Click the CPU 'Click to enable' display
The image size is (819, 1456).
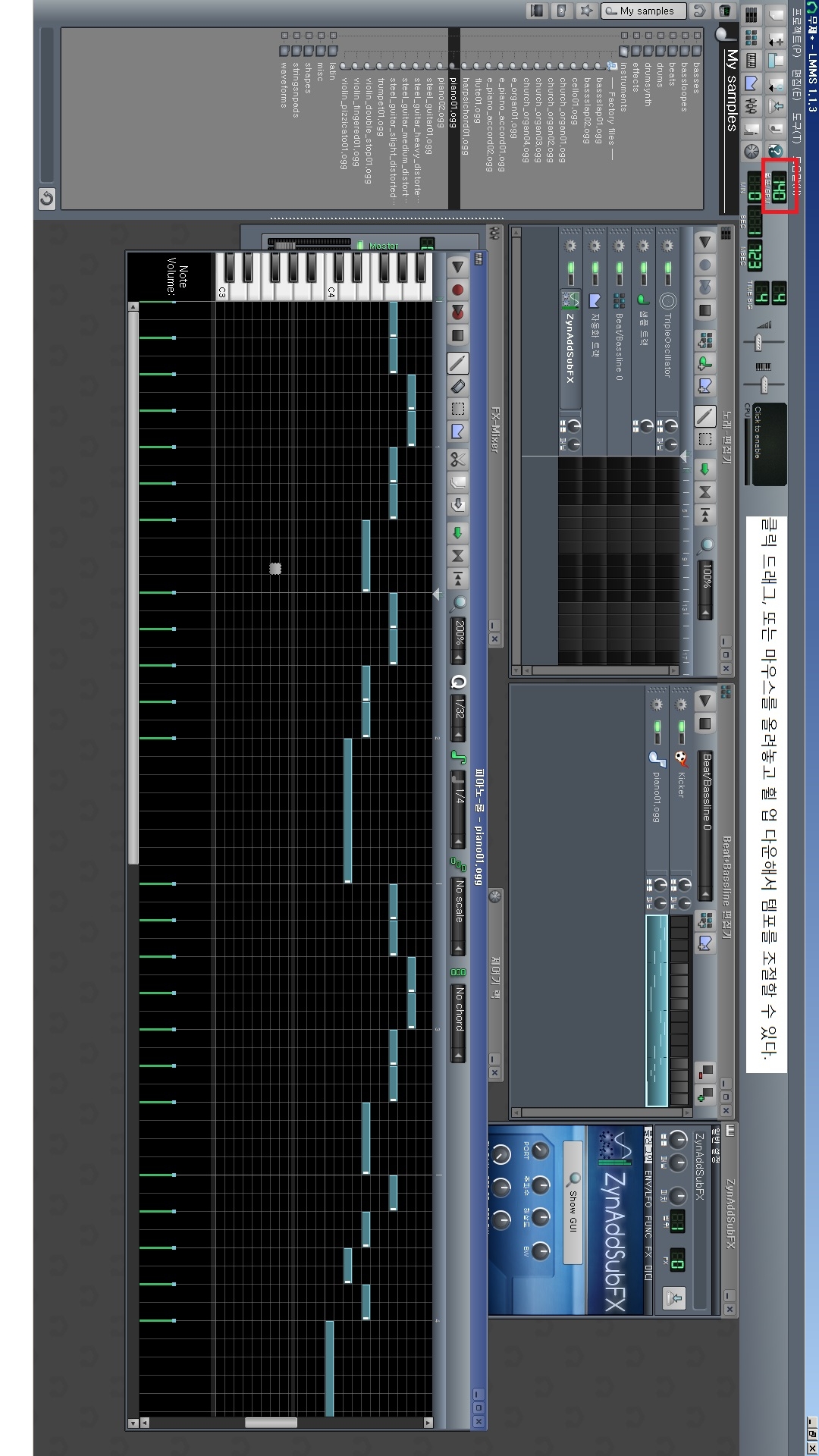pyautogui.click(x=770, y=444)
